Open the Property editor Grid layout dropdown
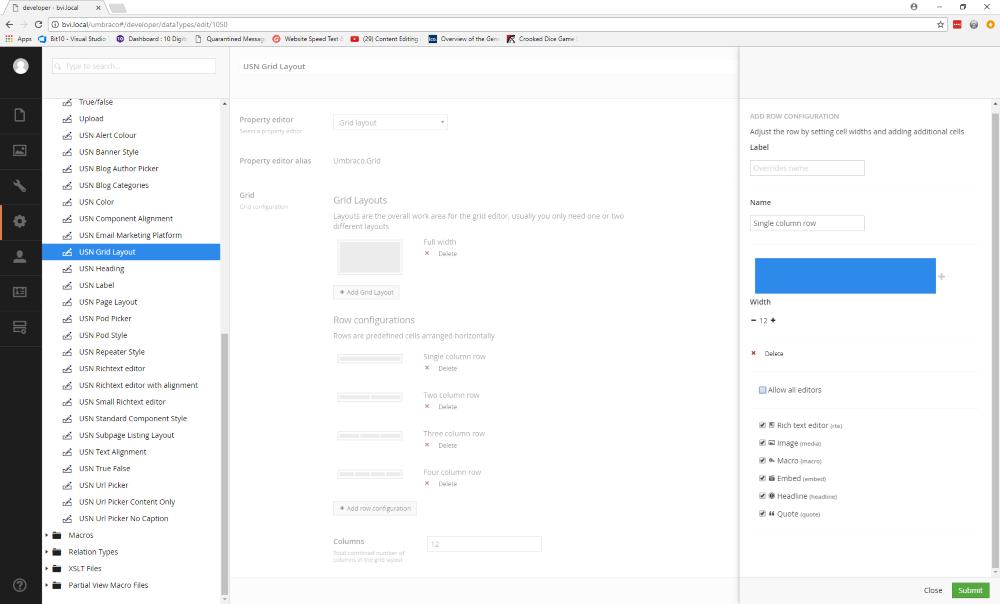 pos(390,122)
